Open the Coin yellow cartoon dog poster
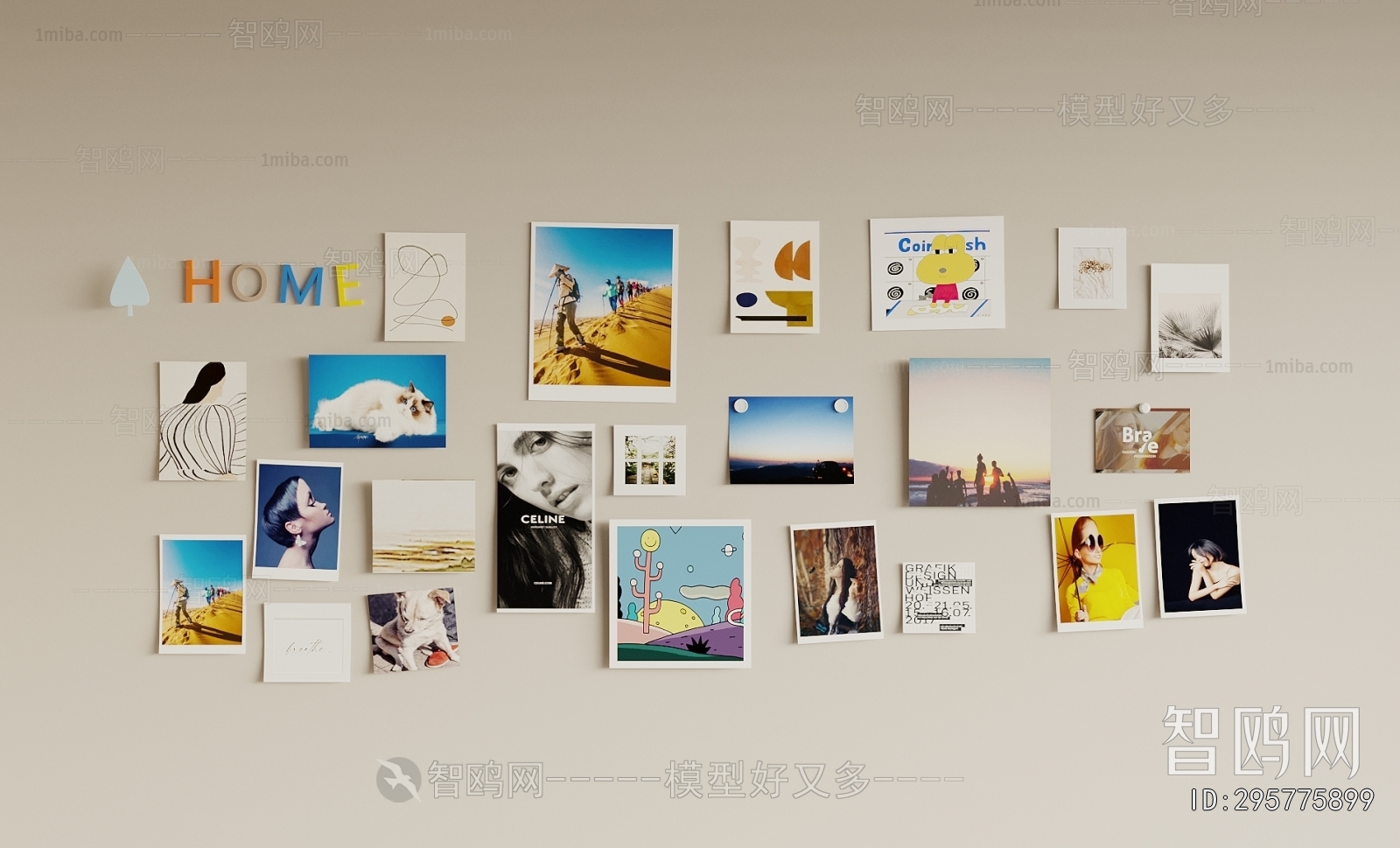Image resolution: width=1400 pixels, height=848 pixels. (937, 273)
